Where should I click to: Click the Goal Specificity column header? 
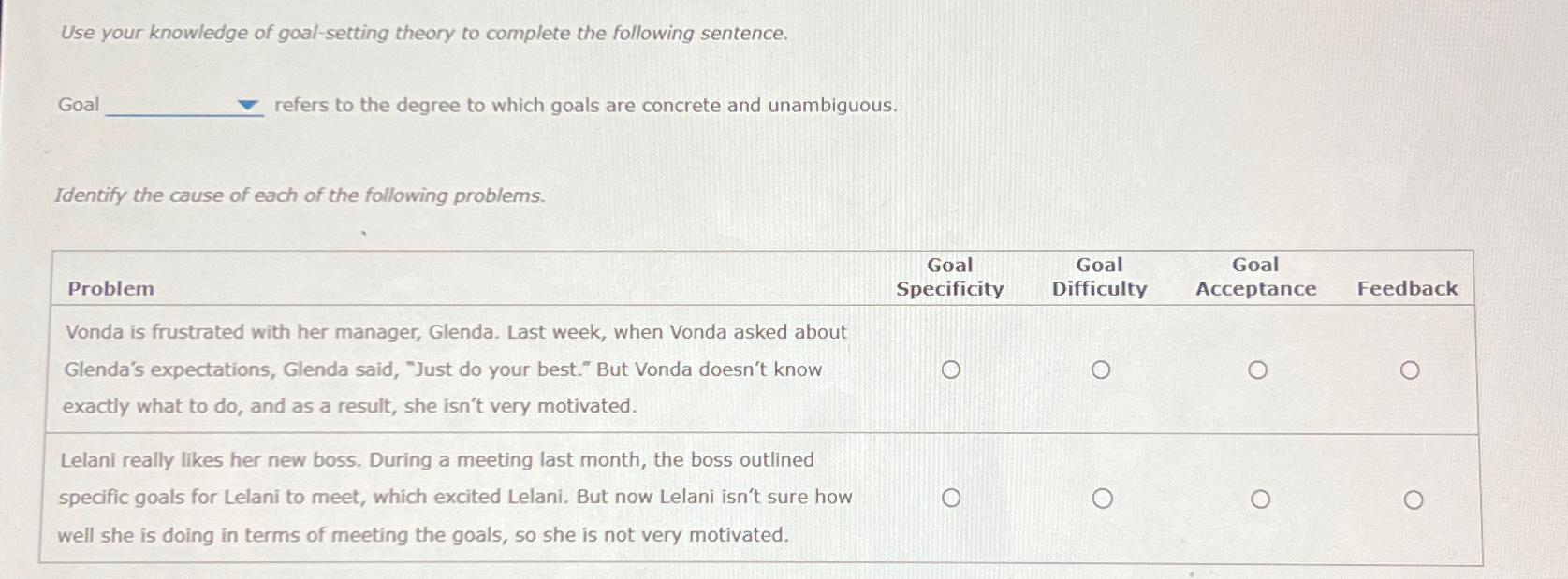click(950, 277)
